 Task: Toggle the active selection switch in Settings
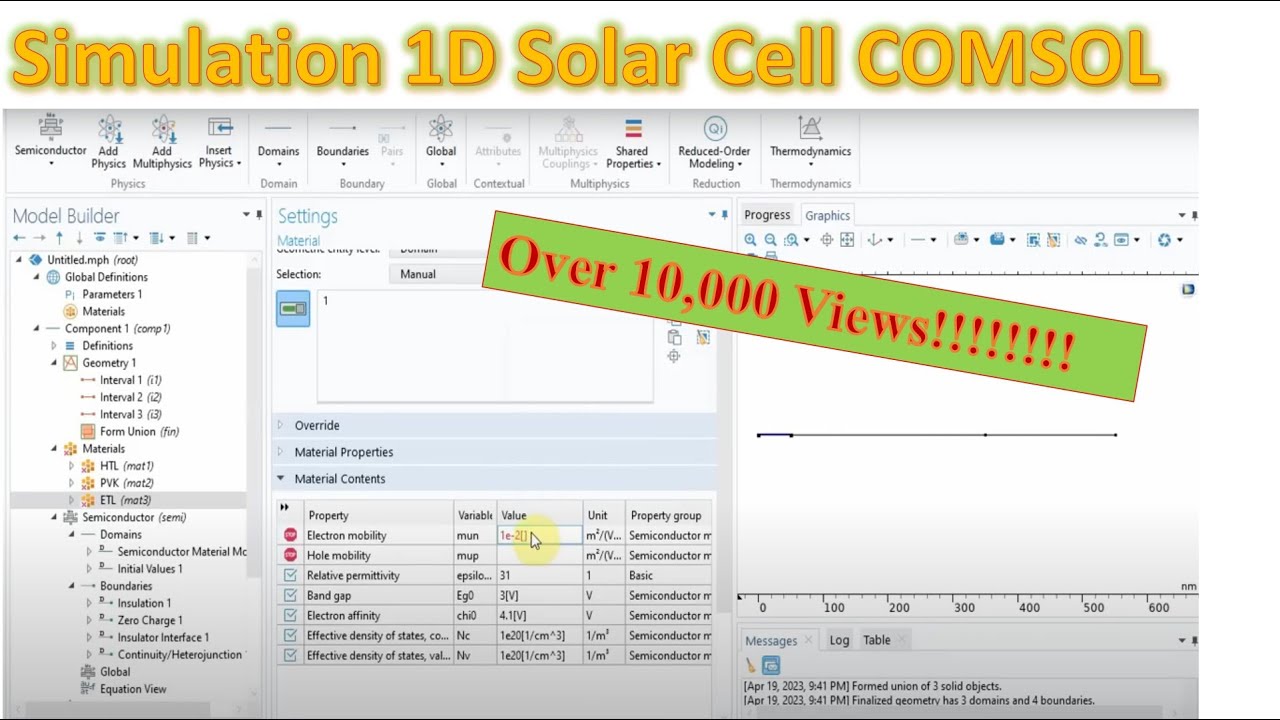pyautogui.click(x=293, y=309)
